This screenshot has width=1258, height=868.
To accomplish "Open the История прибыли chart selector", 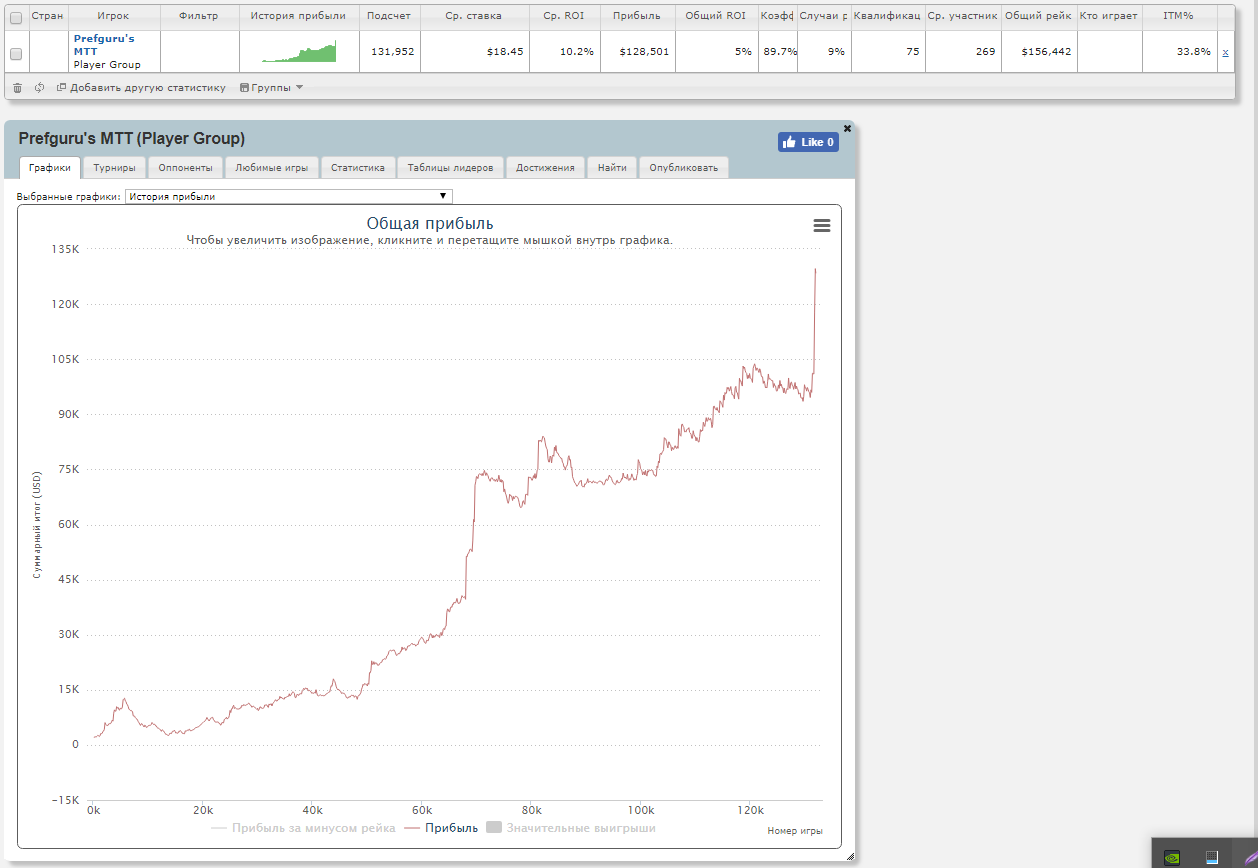I will [289, 197].
